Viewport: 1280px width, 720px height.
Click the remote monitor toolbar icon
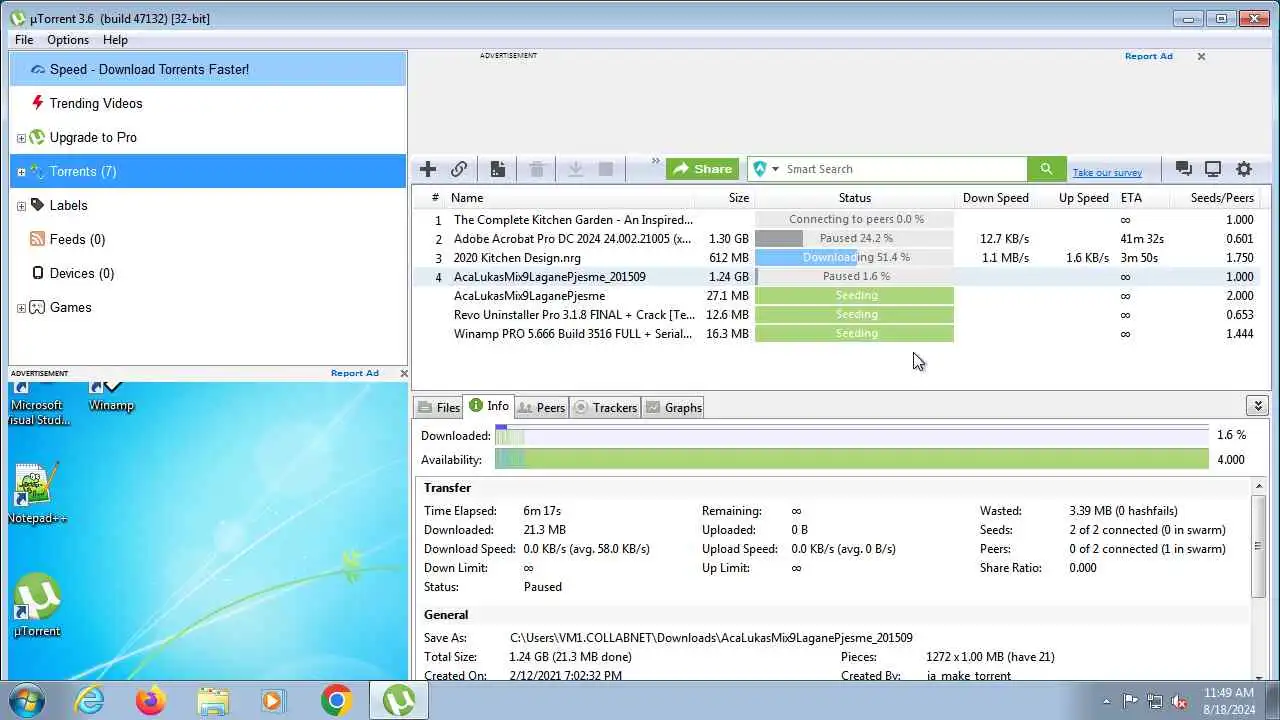click(x=1213, y=169)
